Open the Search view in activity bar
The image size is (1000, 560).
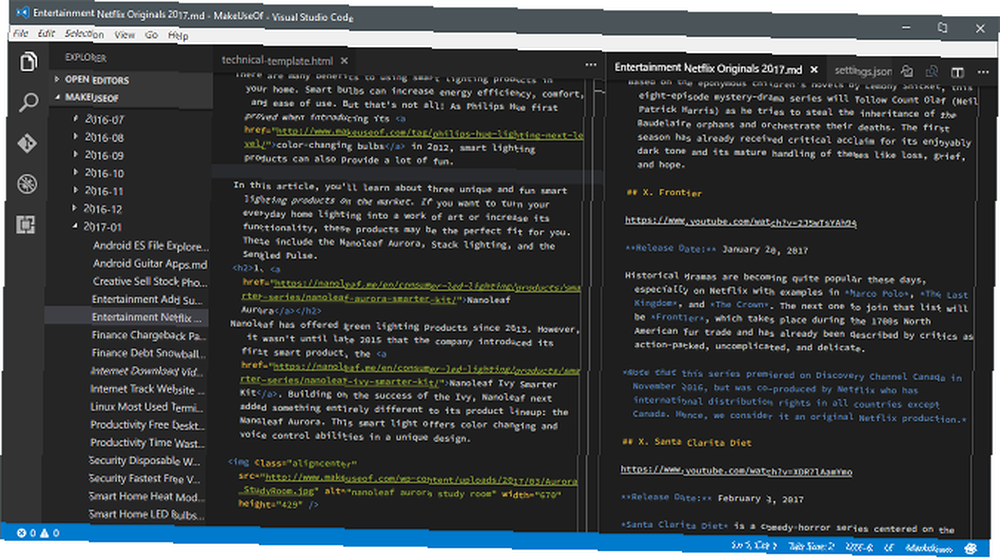tap(28, 102)
